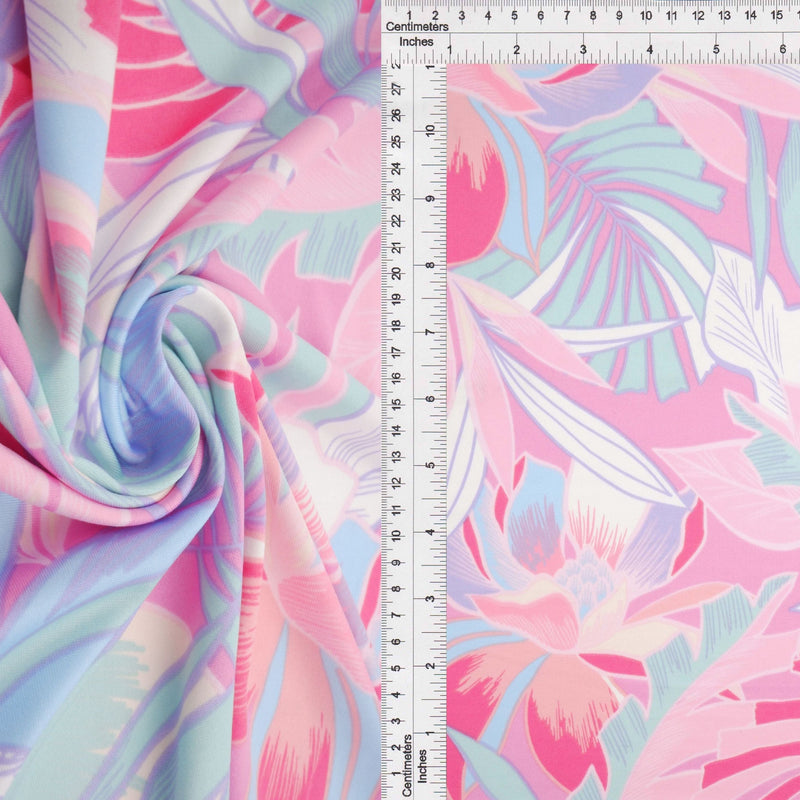Click the 6 inch mark on horizontal ruler
Screen dimensions: 800x800
click(783, 49)
